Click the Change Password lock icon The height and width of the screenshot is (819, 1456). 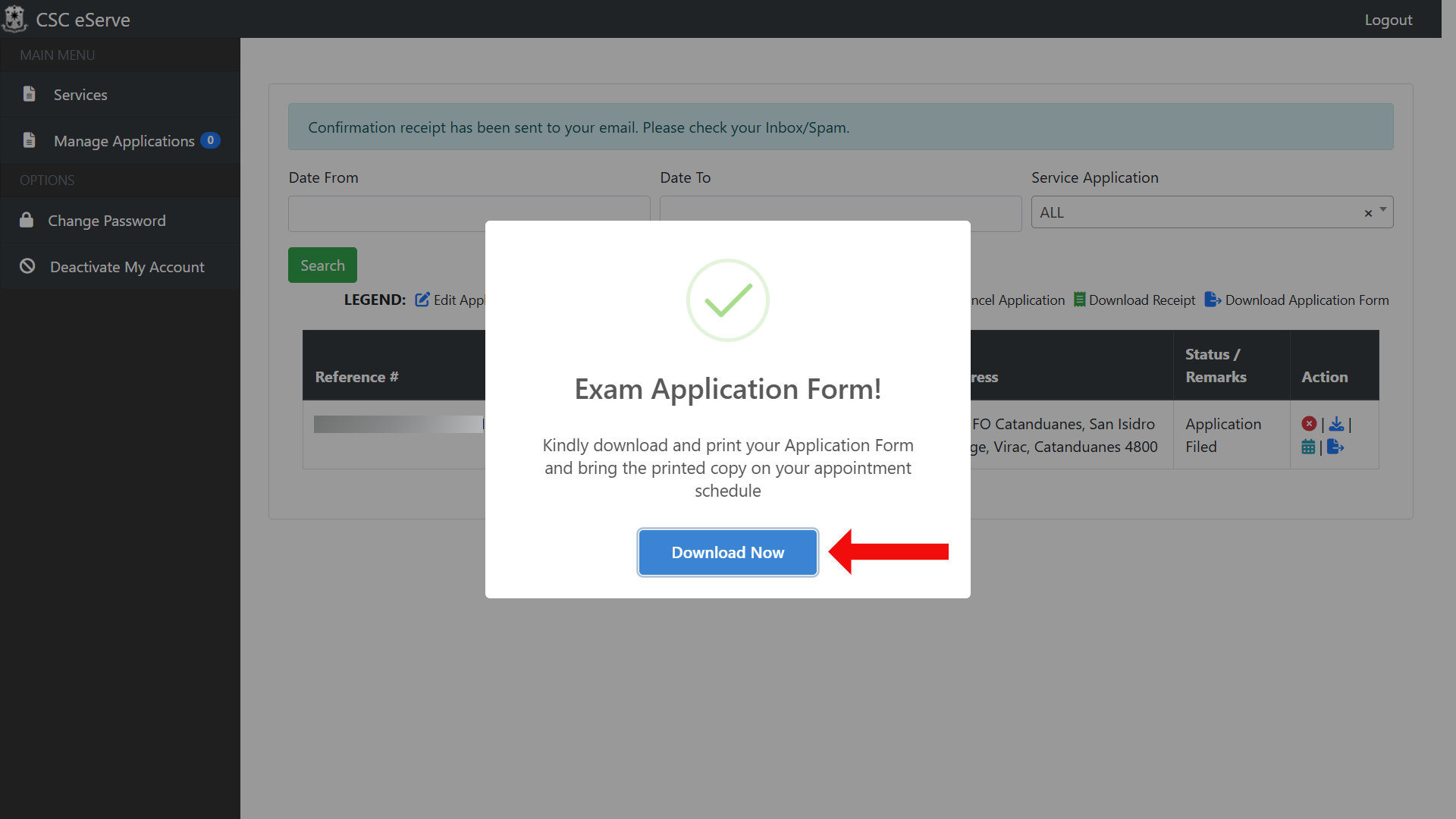click(27, 220)
